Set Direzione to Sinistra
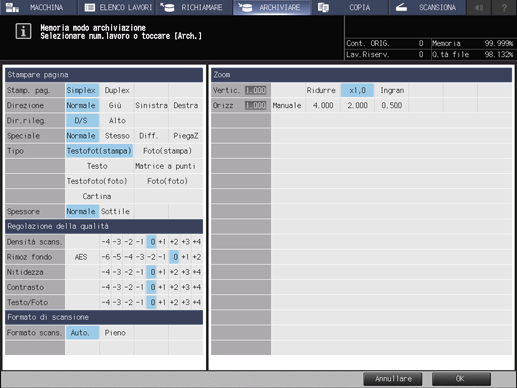 tap(151, 105)
